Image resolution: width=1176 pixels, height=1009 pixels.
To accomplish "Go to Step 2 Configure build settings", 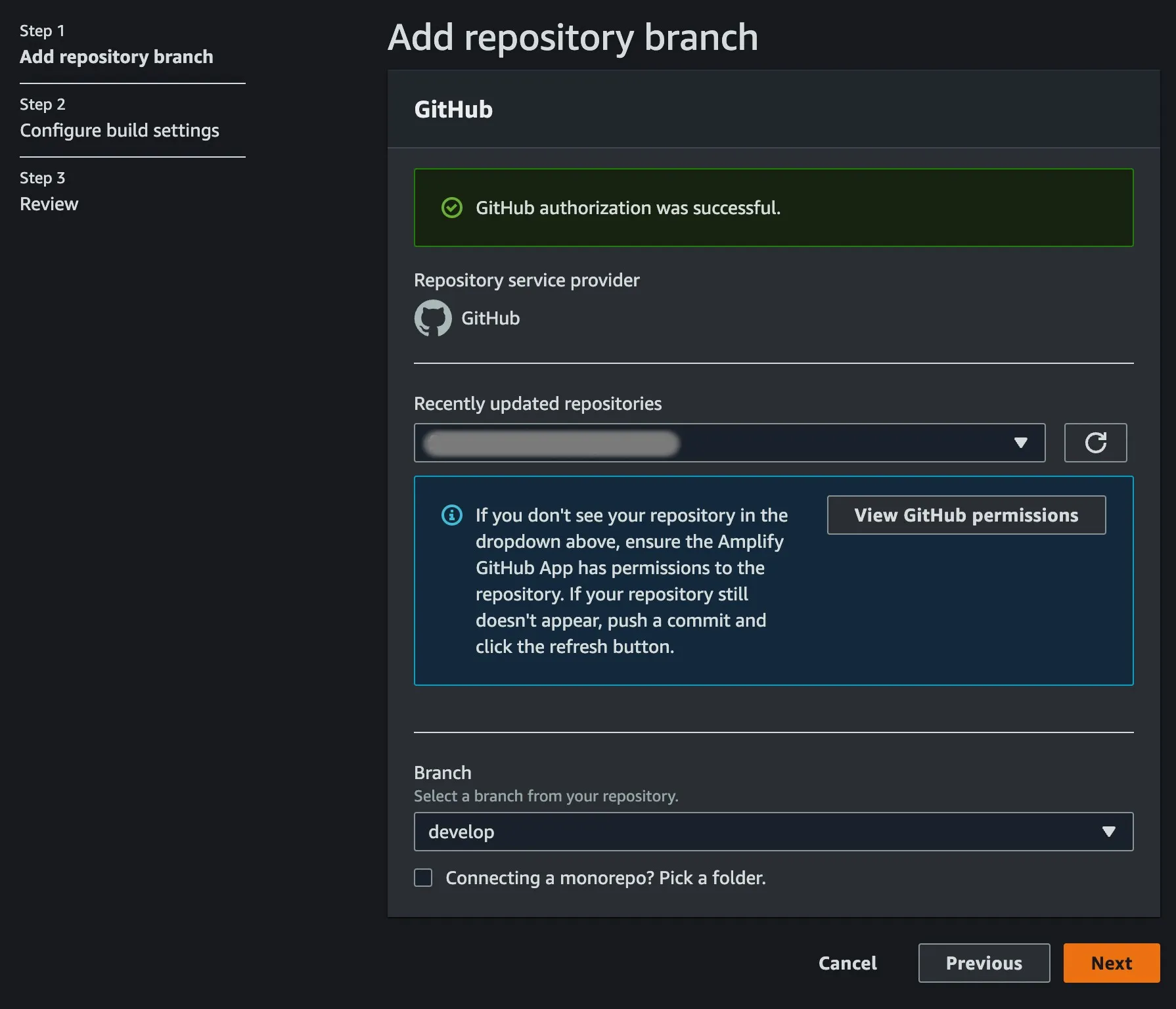I will coord(120,131).
